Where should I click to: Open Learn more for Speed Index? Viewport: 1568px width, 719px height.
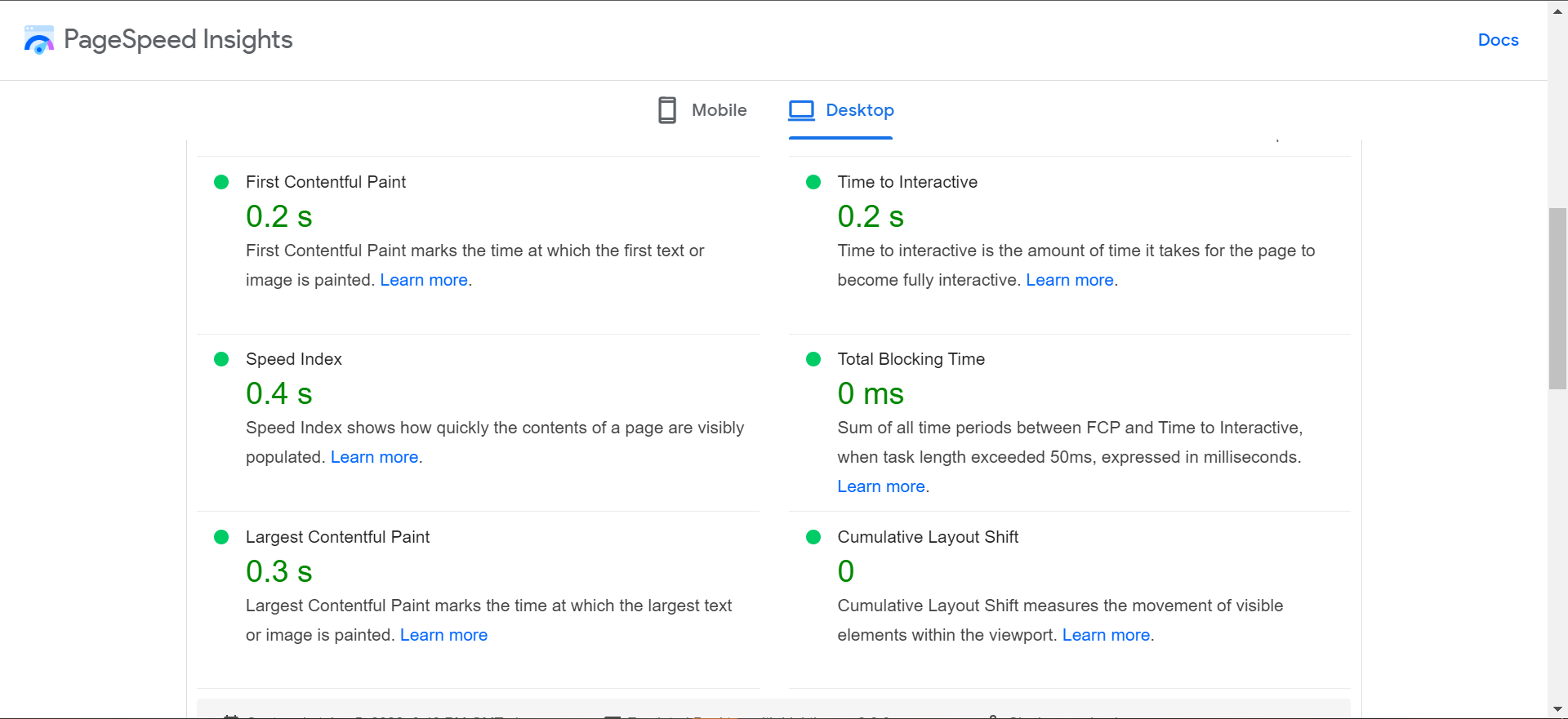coord(374,457)
